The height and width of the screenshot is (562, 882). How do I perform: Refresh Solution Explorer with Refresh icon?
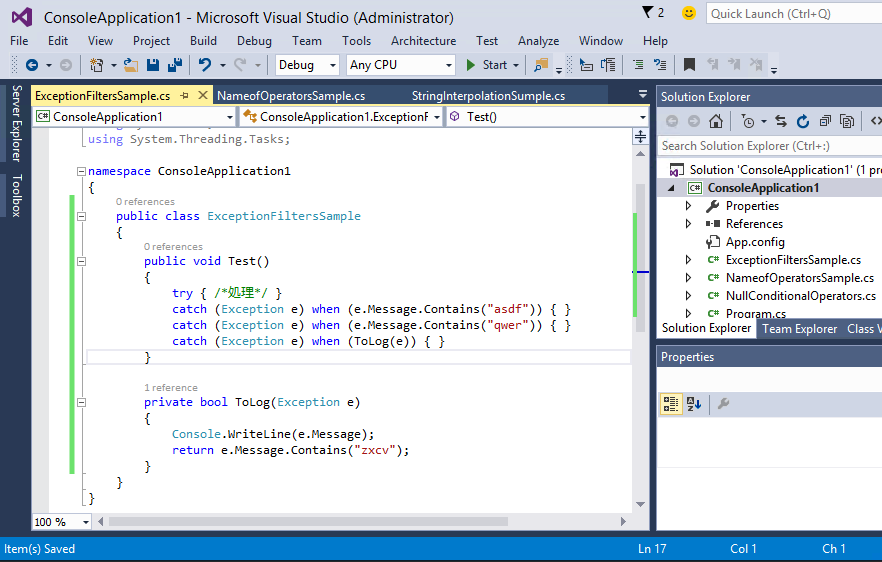coord(803,121)
